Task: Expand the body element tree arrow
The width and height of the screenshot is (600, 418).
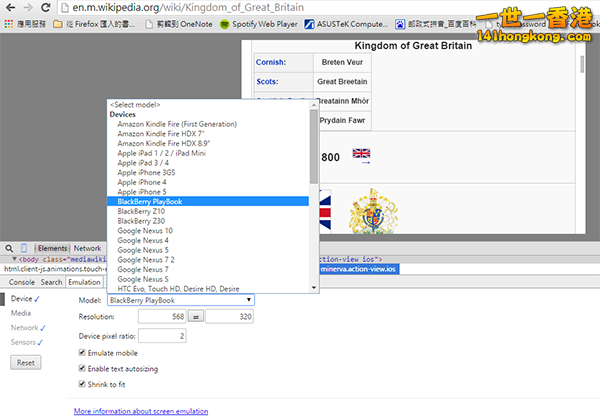Action: pos(14,259)
